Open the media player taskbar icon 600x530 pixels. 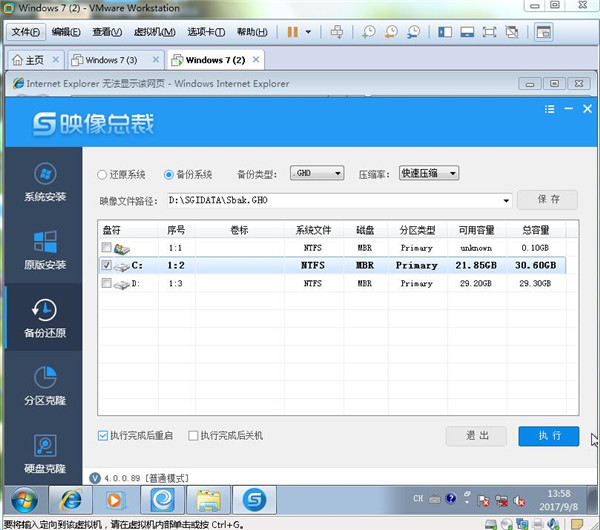tap(114, 500)
